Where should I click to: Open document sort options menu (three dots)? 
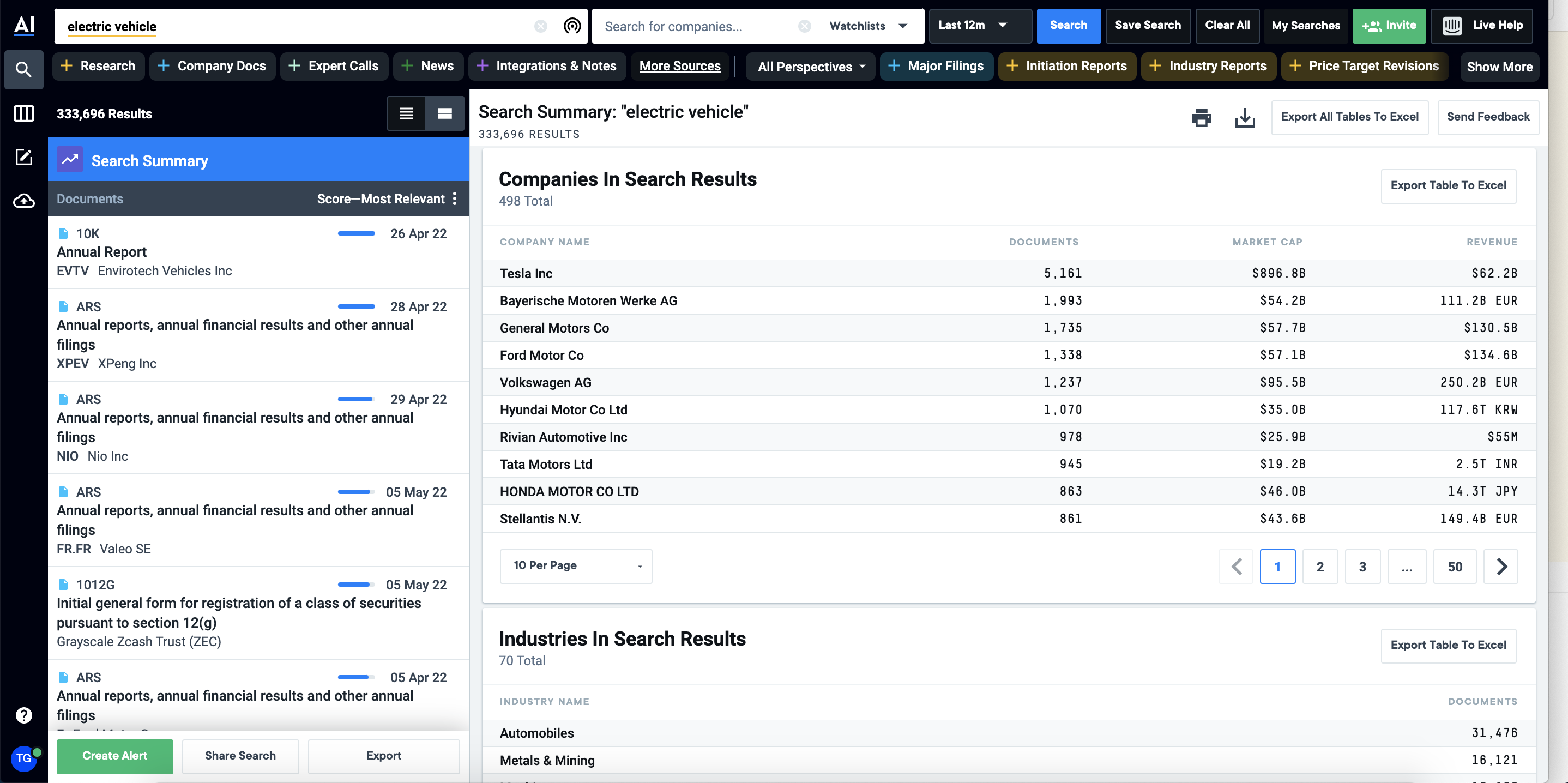[455, 198]
